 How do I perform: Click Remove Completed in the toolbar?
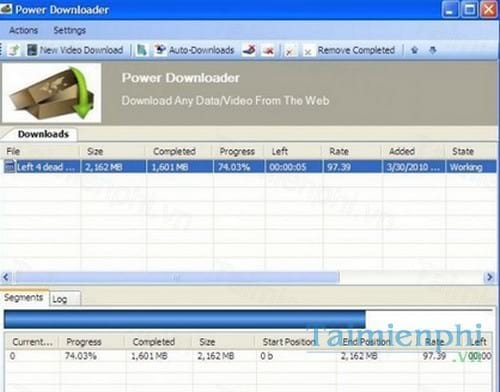coord(356,50)
